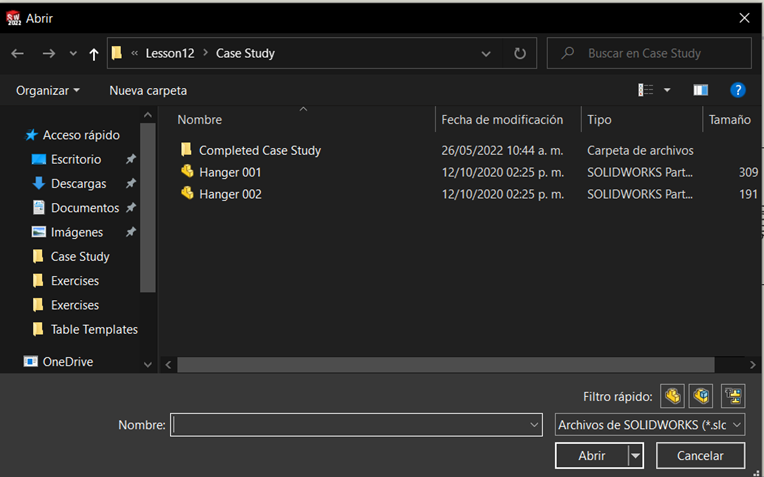This screenshot has height=477, width=764.
Task: Open the Abrir button dropdown arrow
Action: pyautogui.click(x=635, y=456)
